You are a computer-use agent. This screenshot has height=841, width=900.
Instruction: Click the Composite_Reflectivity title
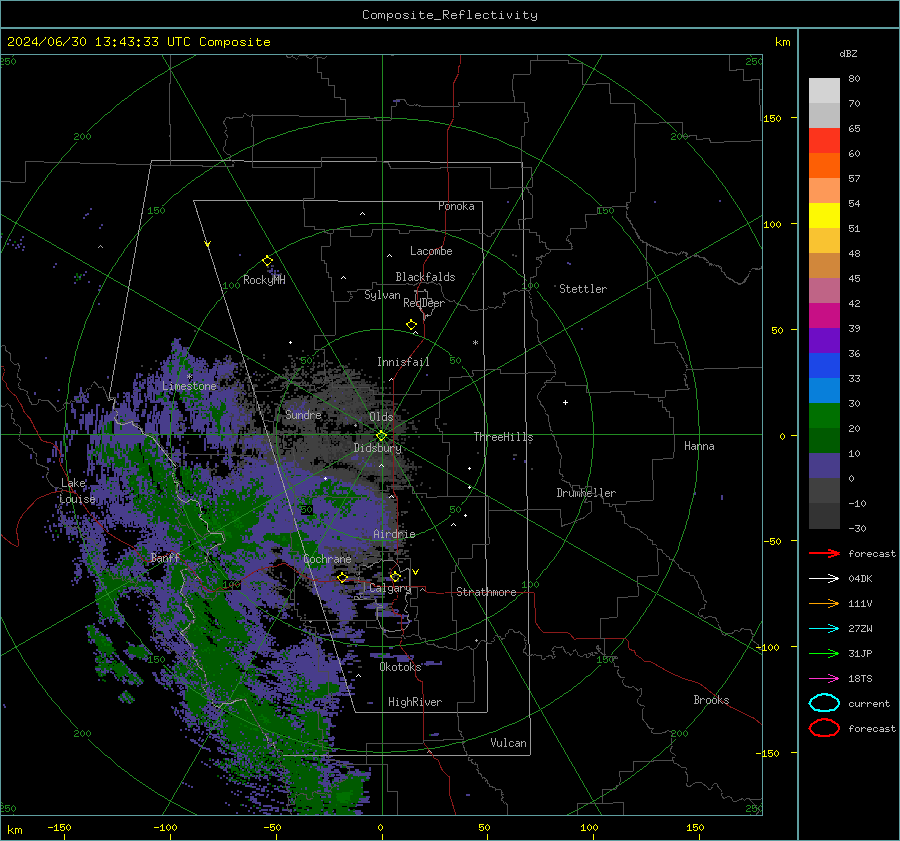tap(450, 15)
